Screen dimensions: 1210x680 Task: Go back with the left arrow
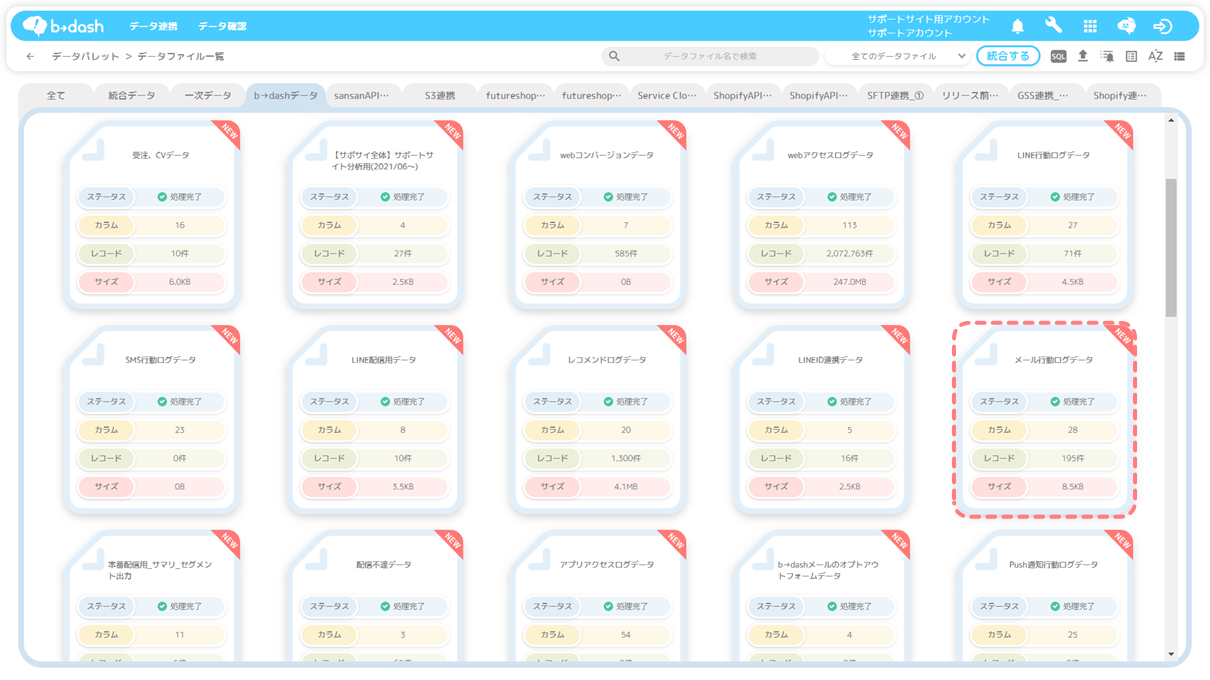30,57
